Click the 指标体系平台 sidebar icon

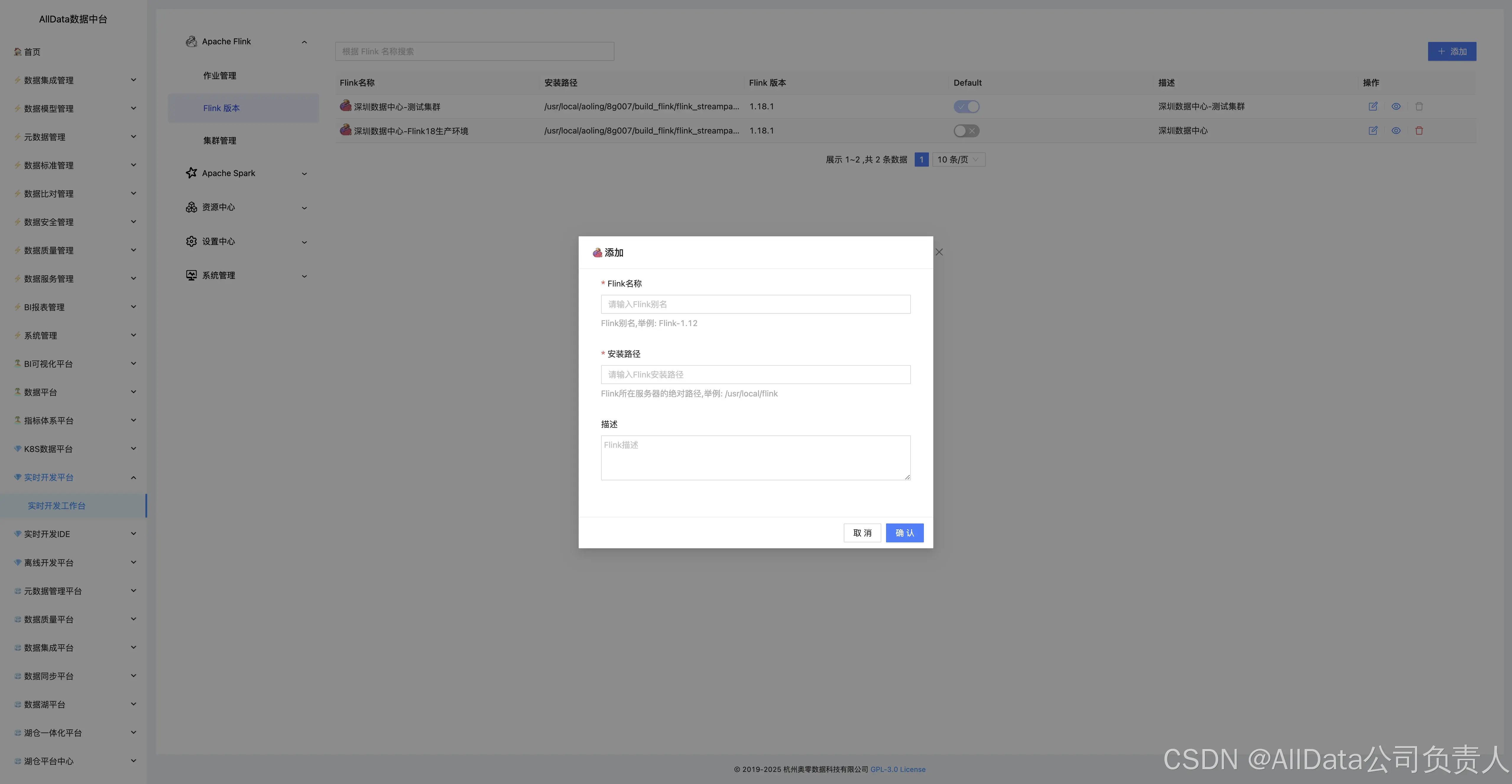(18, 420)
